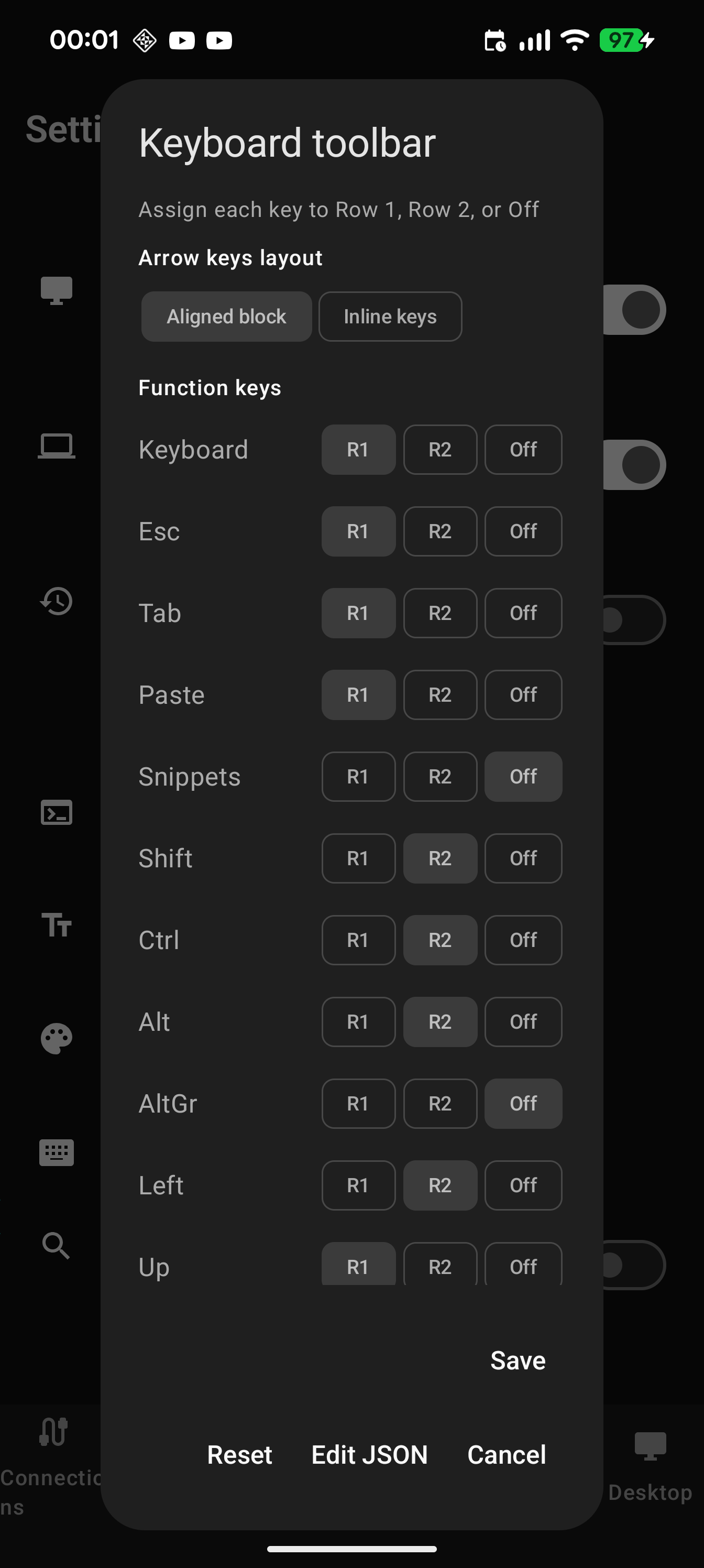Assign Shift key to R1
704x1568 pixels.
[358, 858]
